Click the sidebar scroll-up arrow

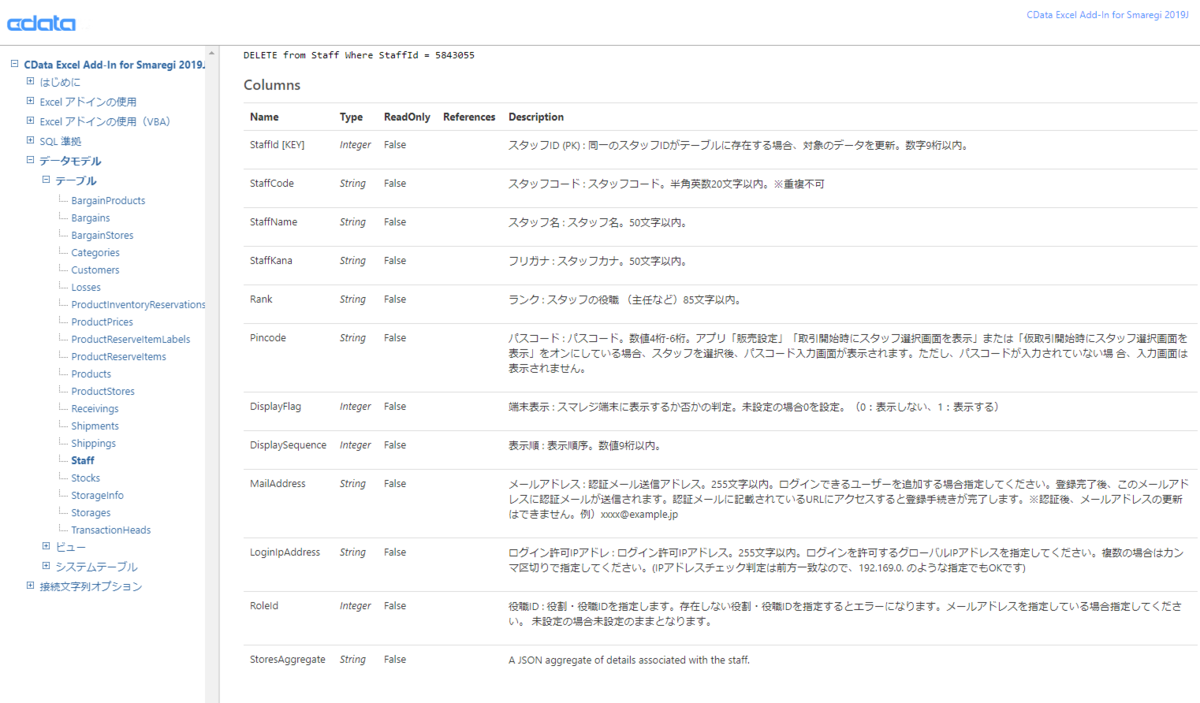point(211,52)
